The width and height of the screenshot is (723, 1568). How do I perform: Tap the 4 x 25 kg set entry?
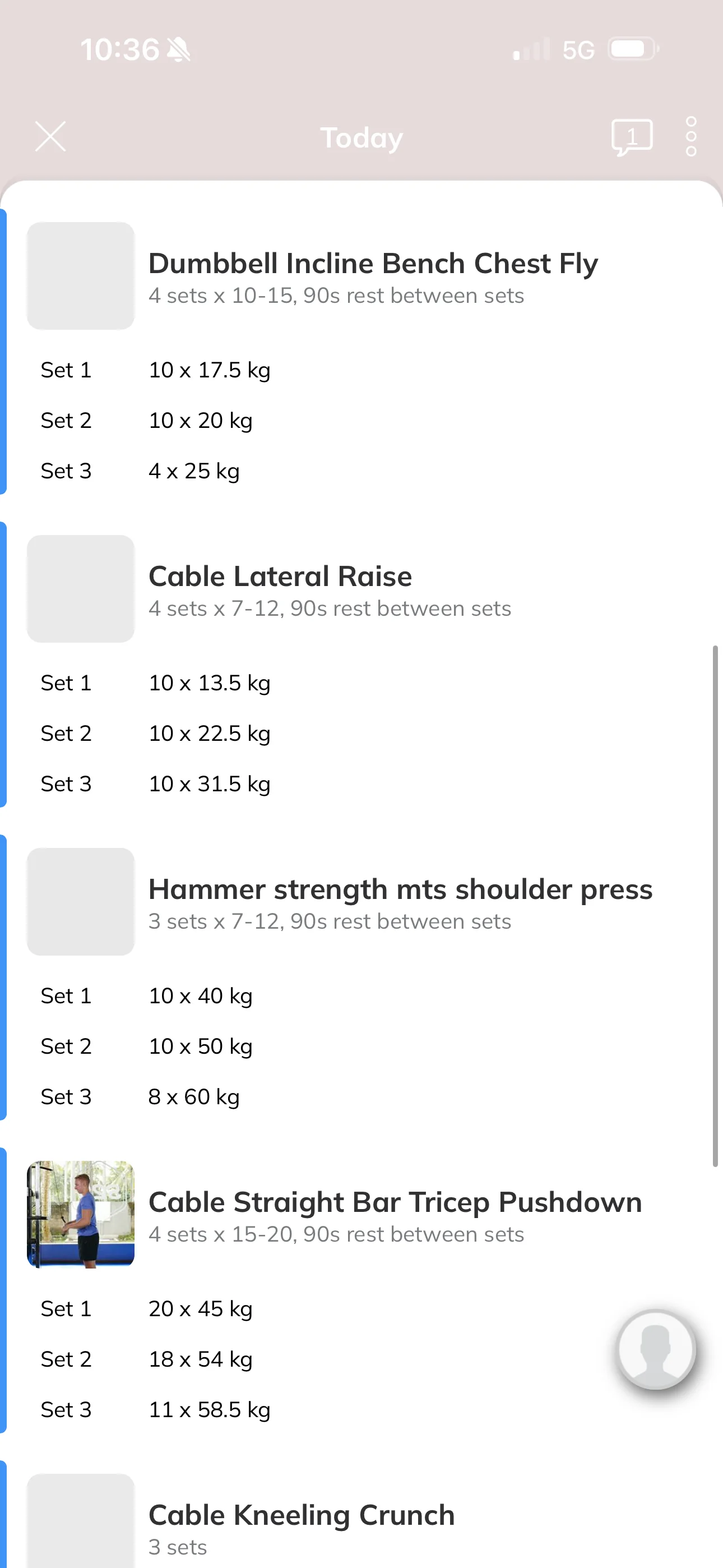click(194, 471)
